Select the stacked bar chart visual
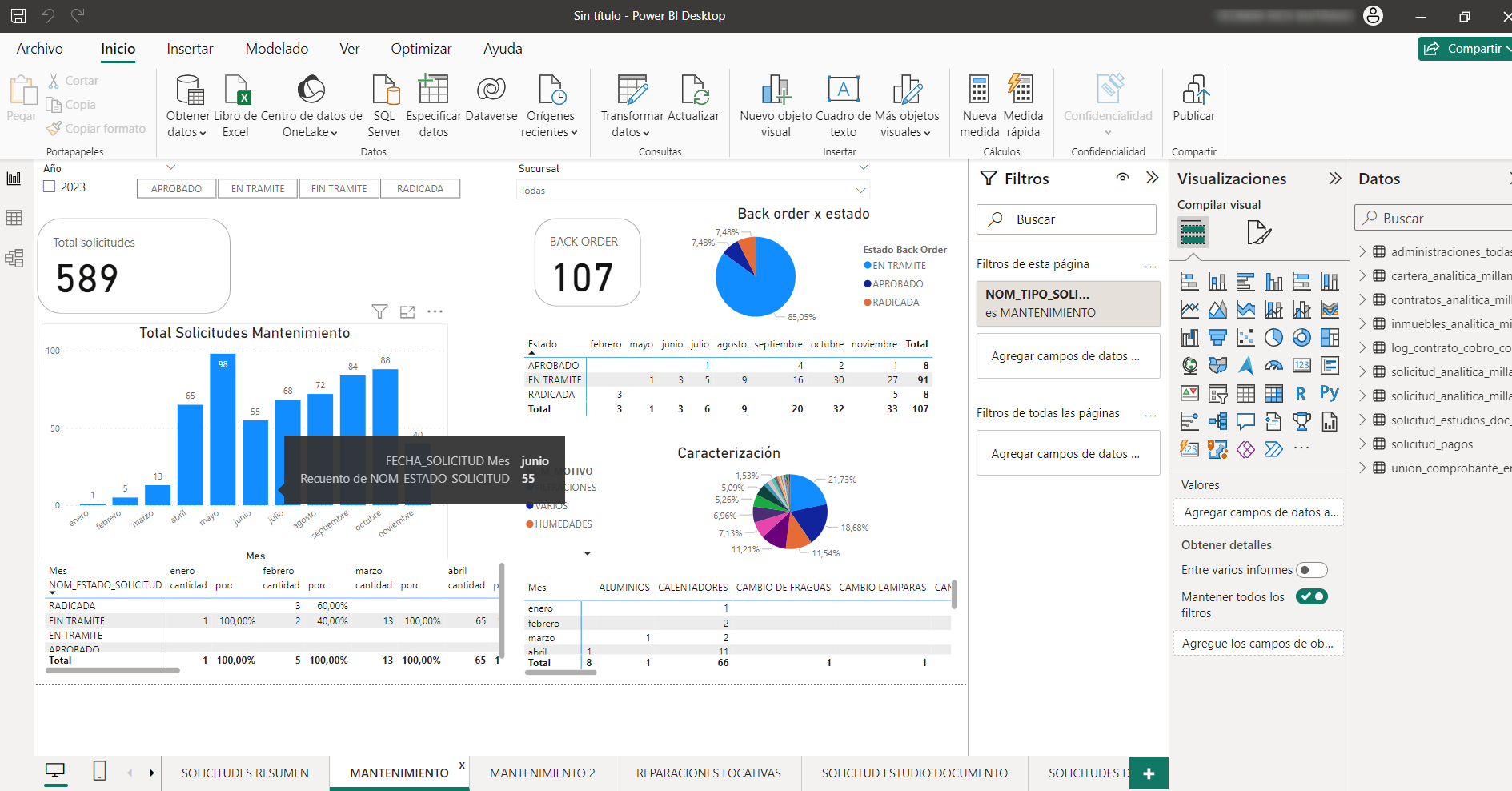 [1189, 281]
